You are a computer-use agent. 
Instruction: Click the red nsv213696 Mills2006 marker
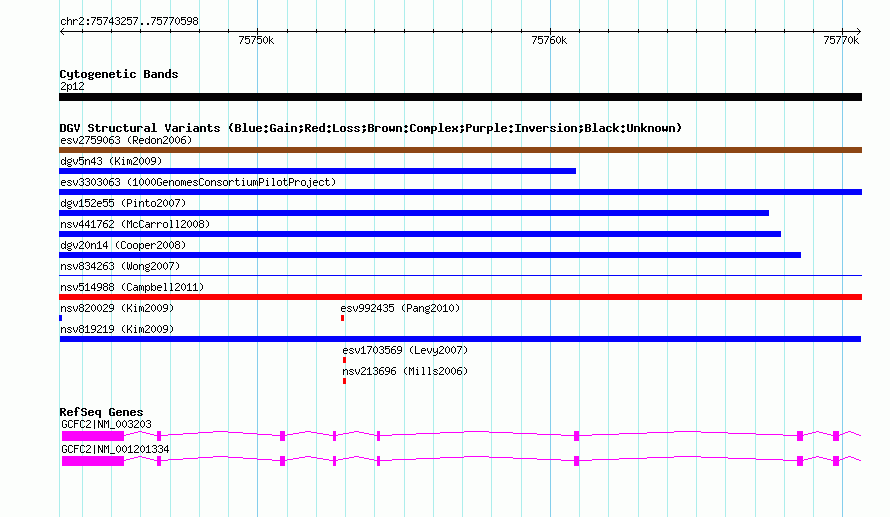click(x=345, y=381)
